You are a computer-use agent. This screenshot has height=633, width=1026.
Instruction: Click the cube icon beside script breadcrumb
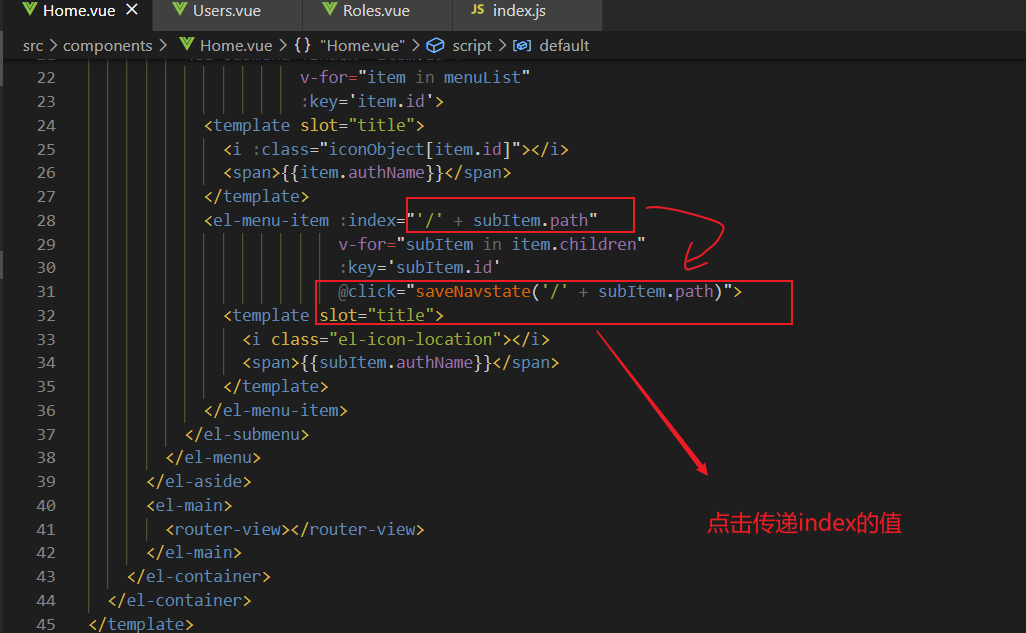coord(434,45)
